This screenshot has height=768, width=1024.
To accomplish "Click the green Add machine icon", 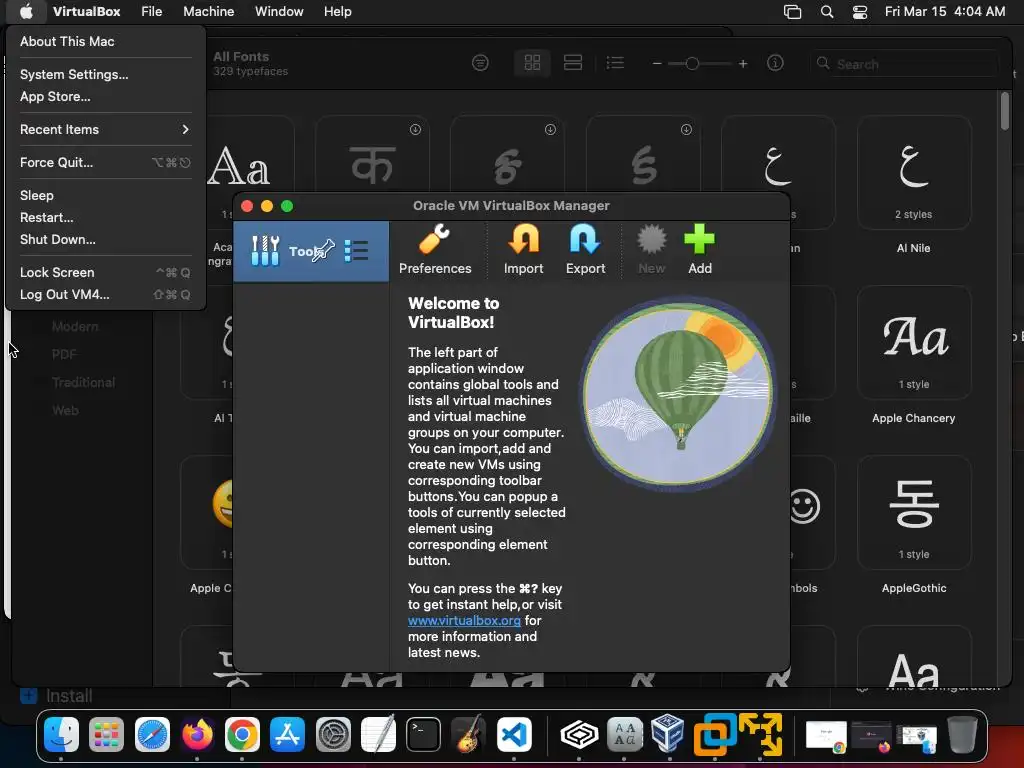I will click(x=699, y=249).
